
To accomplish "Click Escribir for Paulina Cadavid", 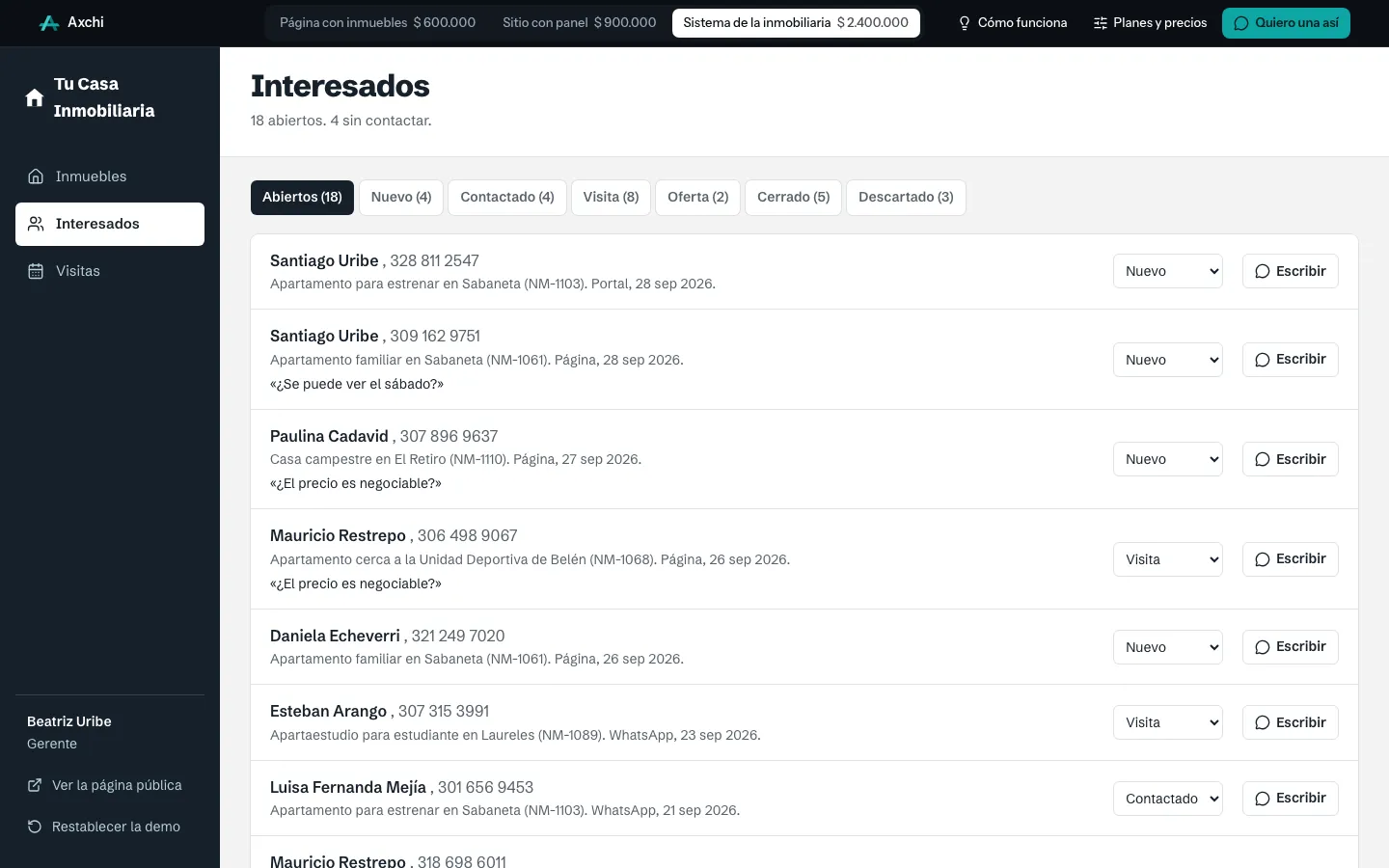I will pyautogui.click(x=1291, y=459).
